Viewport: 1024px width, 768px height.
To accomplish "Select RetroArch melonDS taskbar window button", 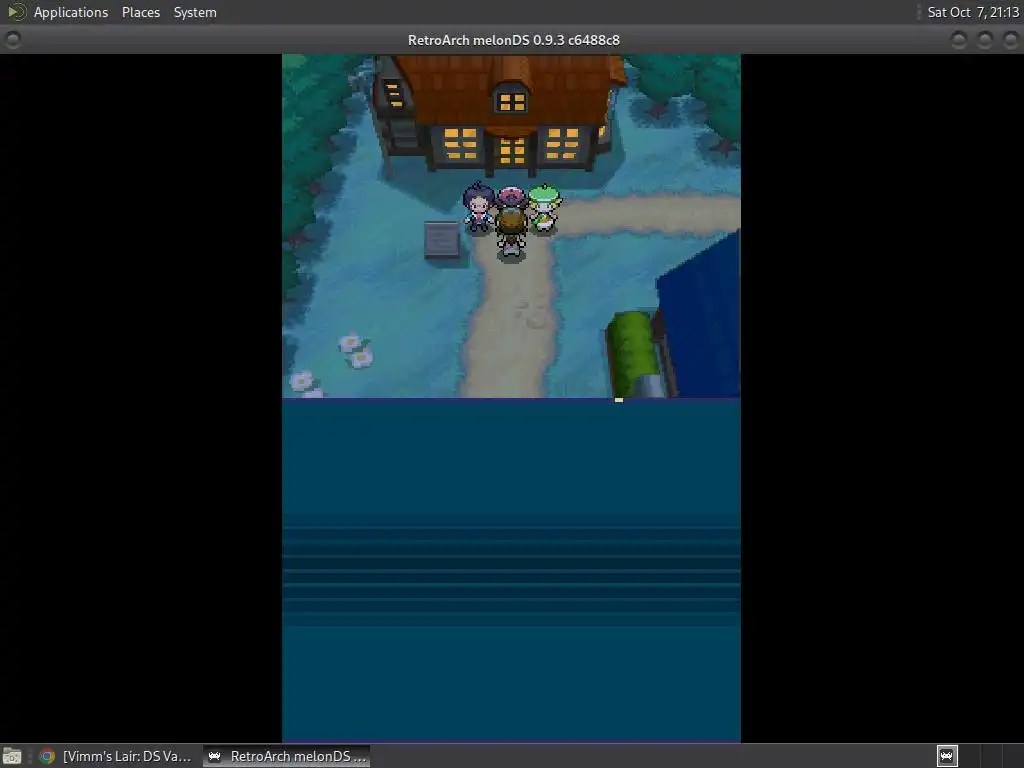I will (x=287, y=756).
